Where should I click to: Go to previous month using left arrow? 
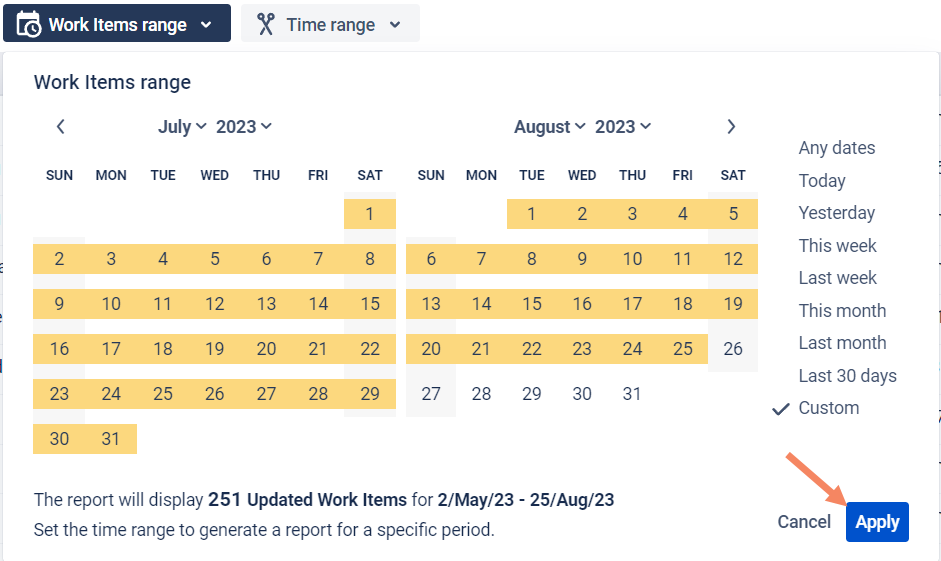[x=60, y=127]
